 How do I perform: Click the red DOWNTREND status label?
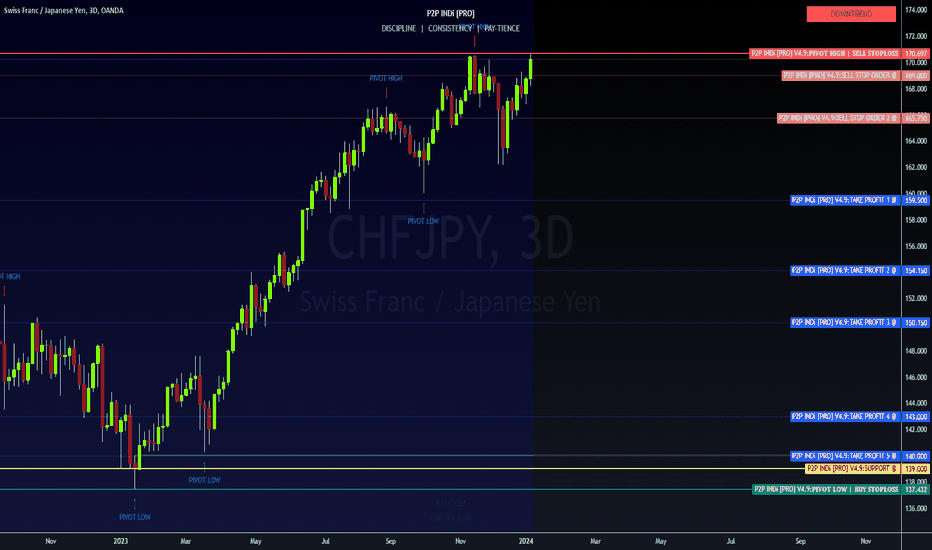(x=851, y=14)
